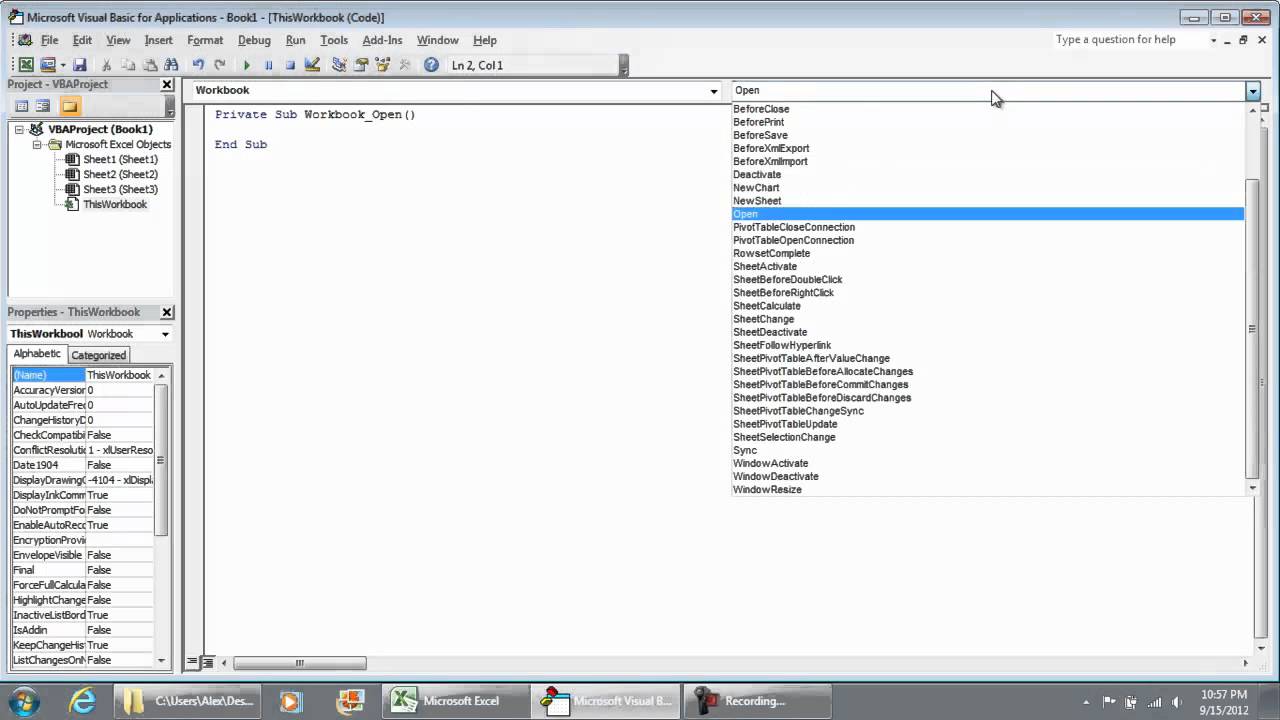Click the (Name) property row
This screenshot has width=1280, height=720.
[x=82, y=375]
